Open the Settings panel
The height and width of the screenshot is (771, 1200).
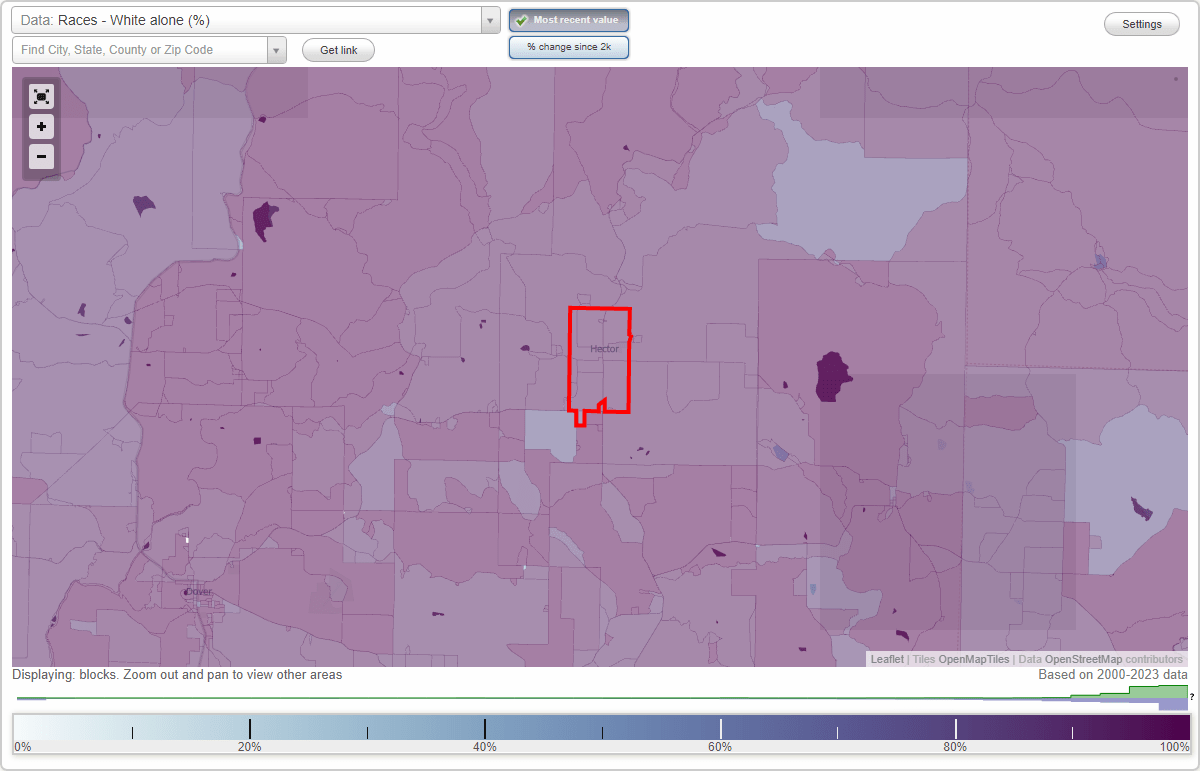click(1141, 23)
